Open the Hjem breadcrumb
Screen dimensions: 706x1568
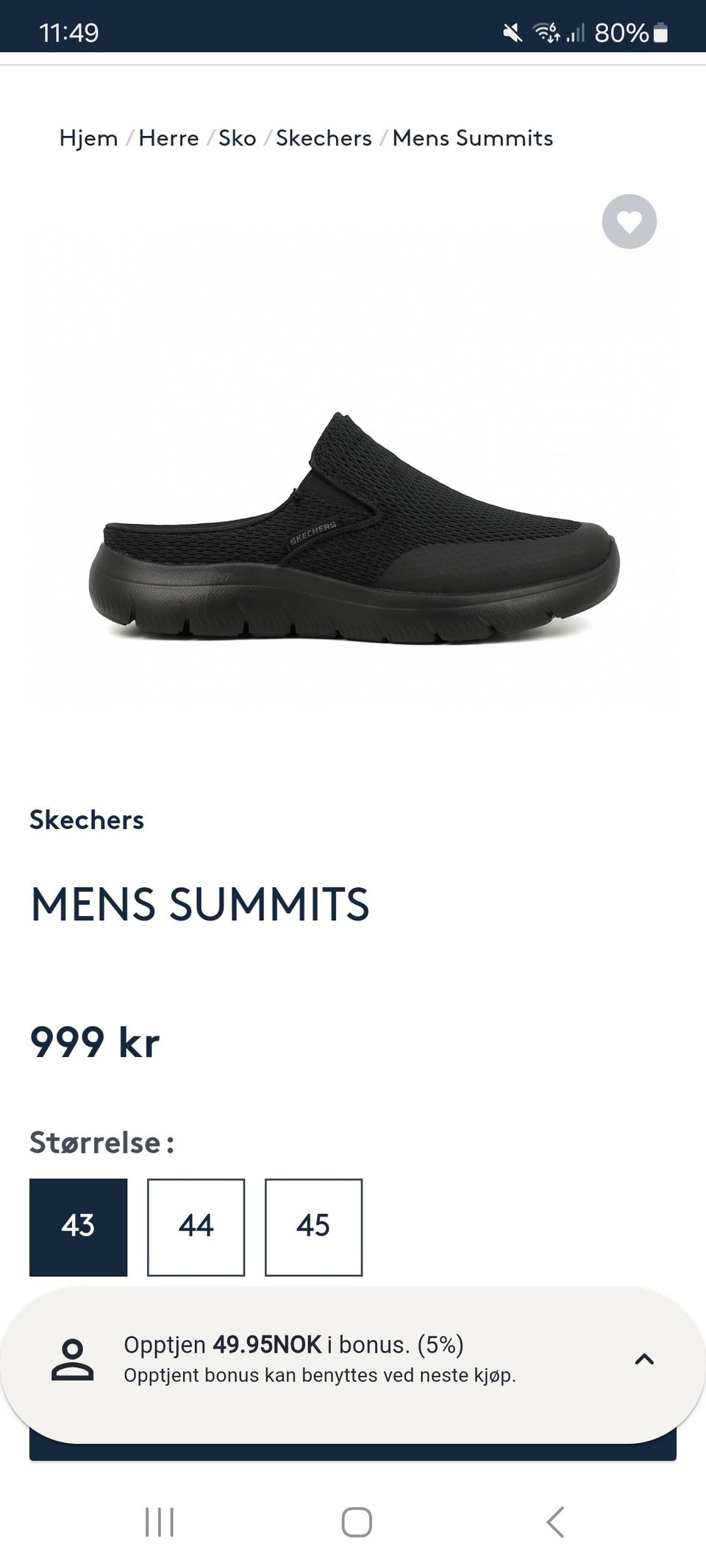click(x=88, y=138)
